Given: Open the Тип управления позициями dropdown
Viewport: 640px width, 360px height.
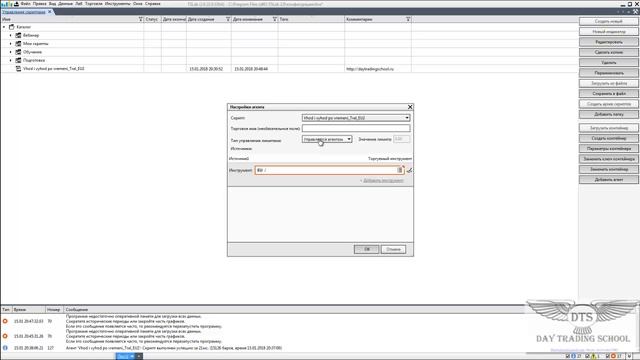Looking at the screenshot, I should [327, 139].
